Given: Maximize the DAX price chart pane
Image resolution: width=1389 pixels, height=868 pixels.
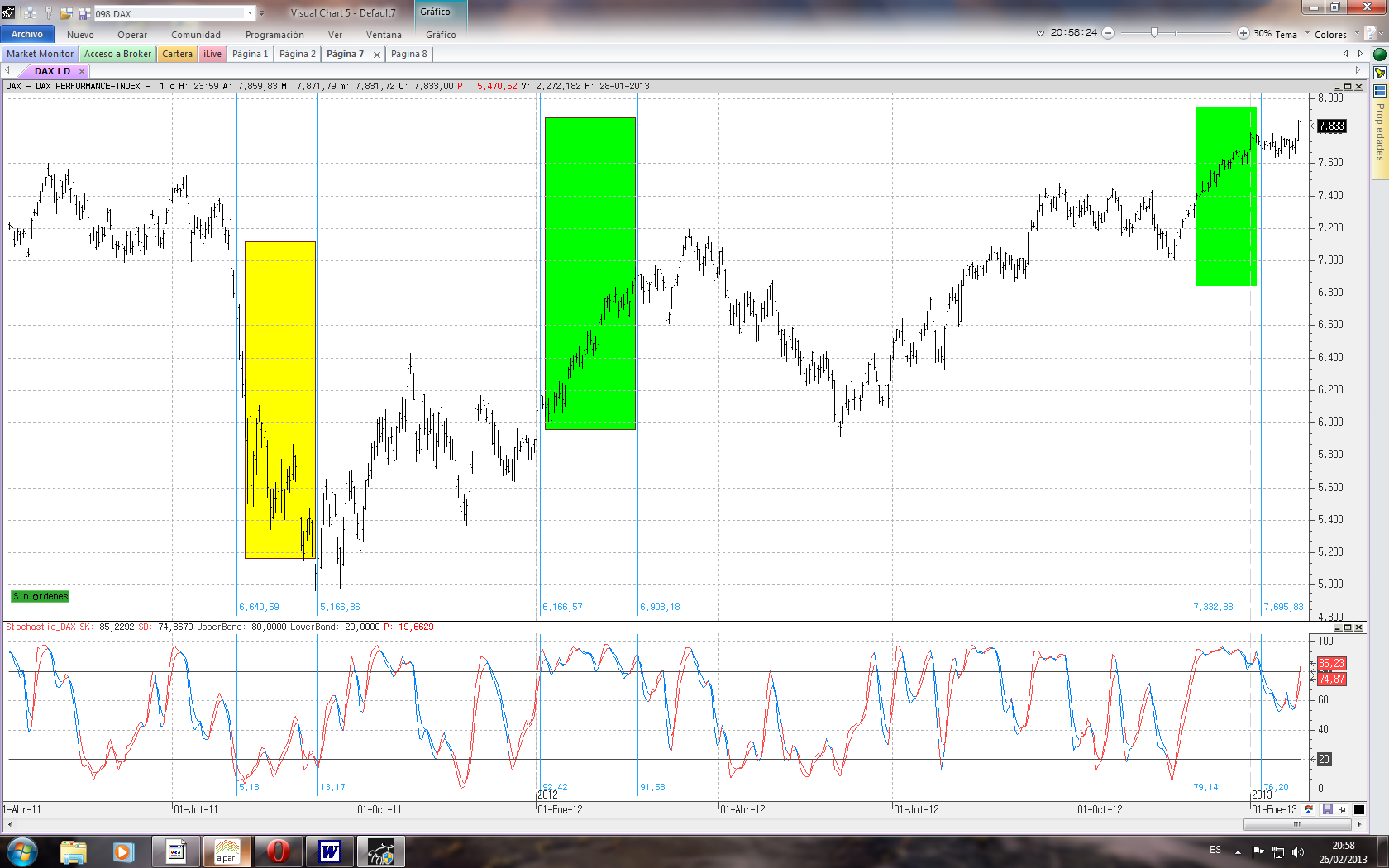Looking at the screenshot, I should (x=1348, y=87).
